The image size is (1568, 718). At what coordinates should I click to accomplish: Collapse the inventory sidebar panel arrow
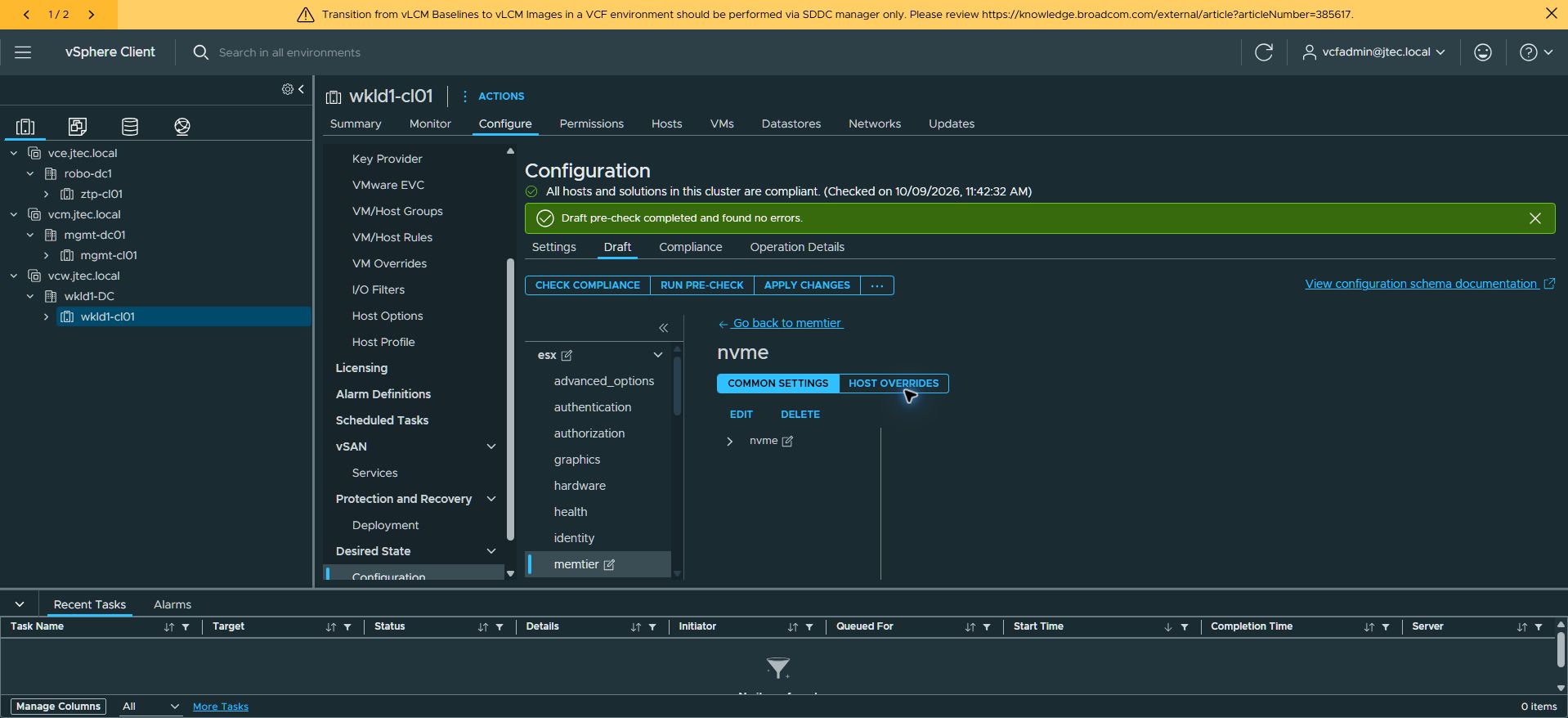pos(301,89)
